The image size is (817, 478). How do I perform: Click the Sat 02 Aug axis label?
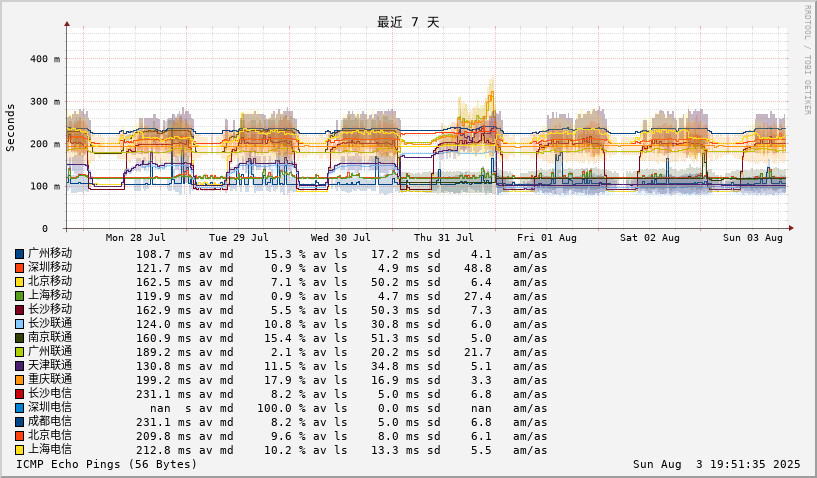pyautogui.click(x=650, y=238)
